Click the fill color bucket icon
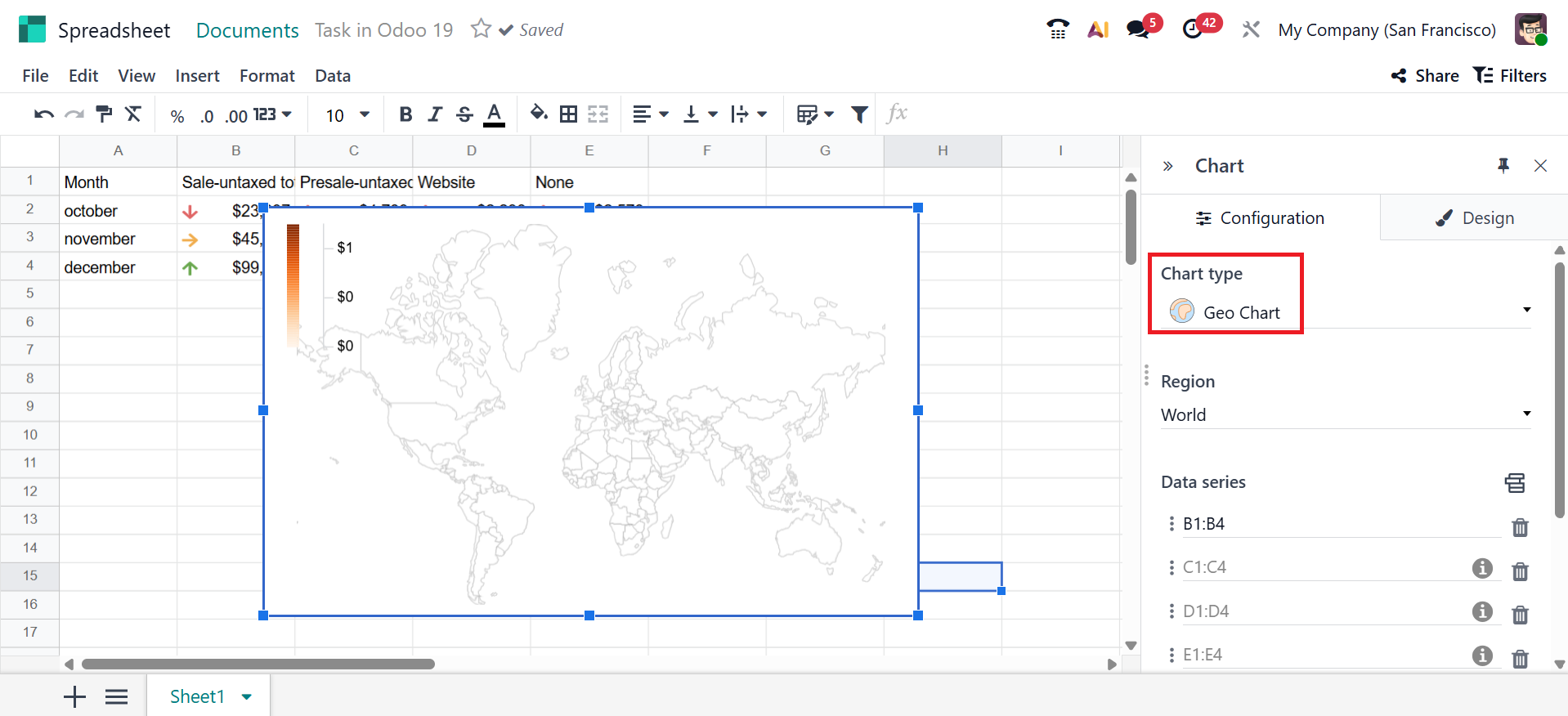Viewport: 1568px width, 716px height. click(538, 114)
